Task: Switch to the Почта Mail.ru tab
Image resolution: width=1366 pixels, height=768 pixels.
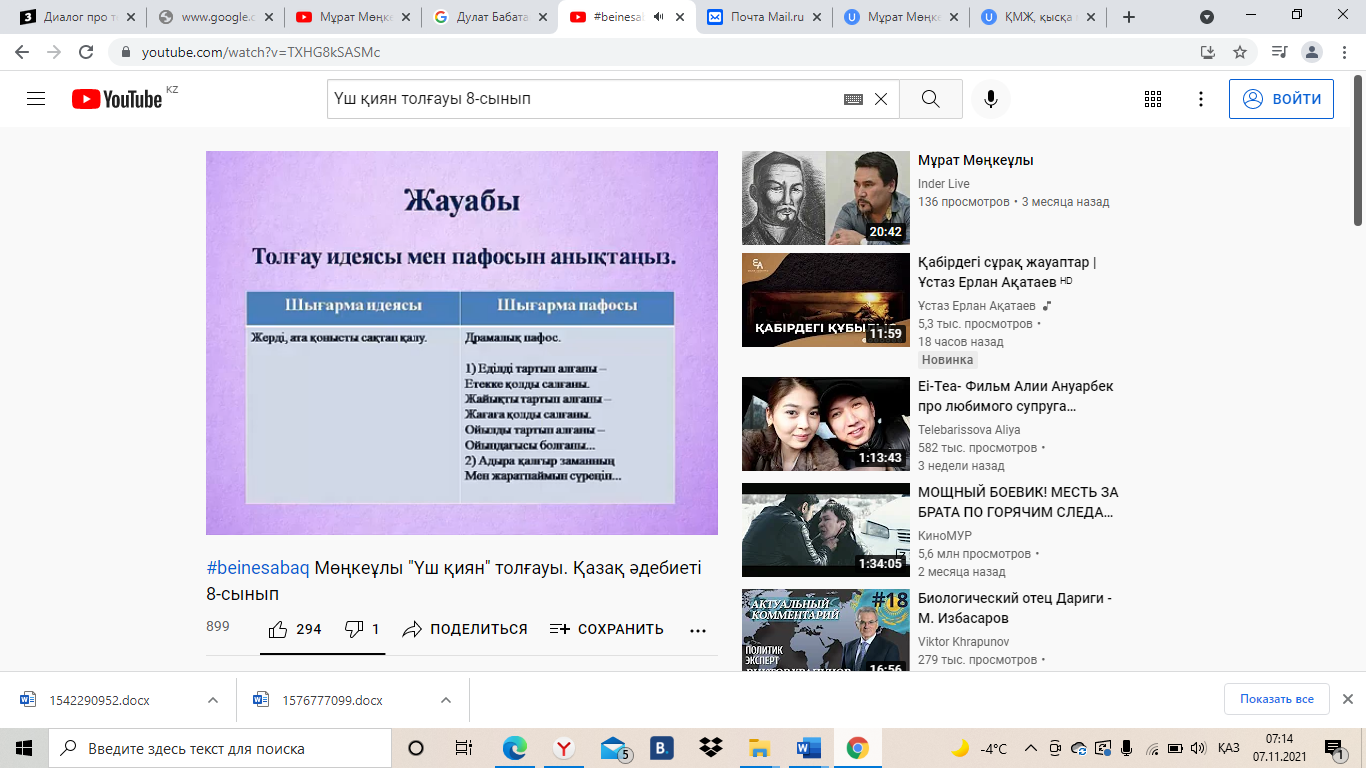Action: pyautogui.click(x=765, y=17)
